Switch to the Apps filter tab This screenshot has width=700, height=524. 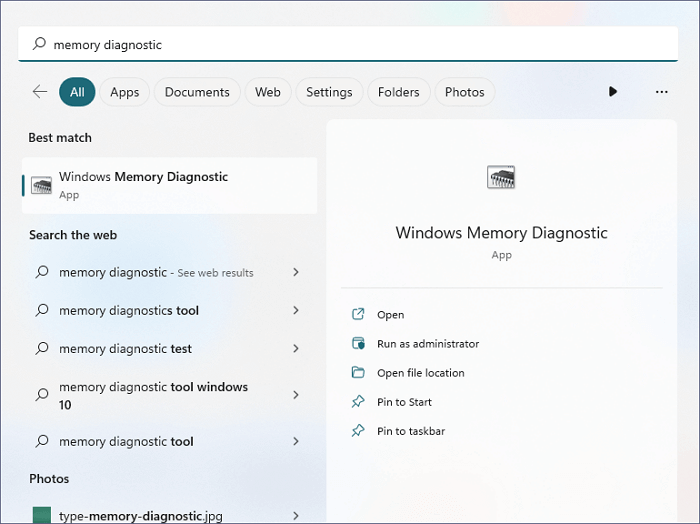click(125, 92)
